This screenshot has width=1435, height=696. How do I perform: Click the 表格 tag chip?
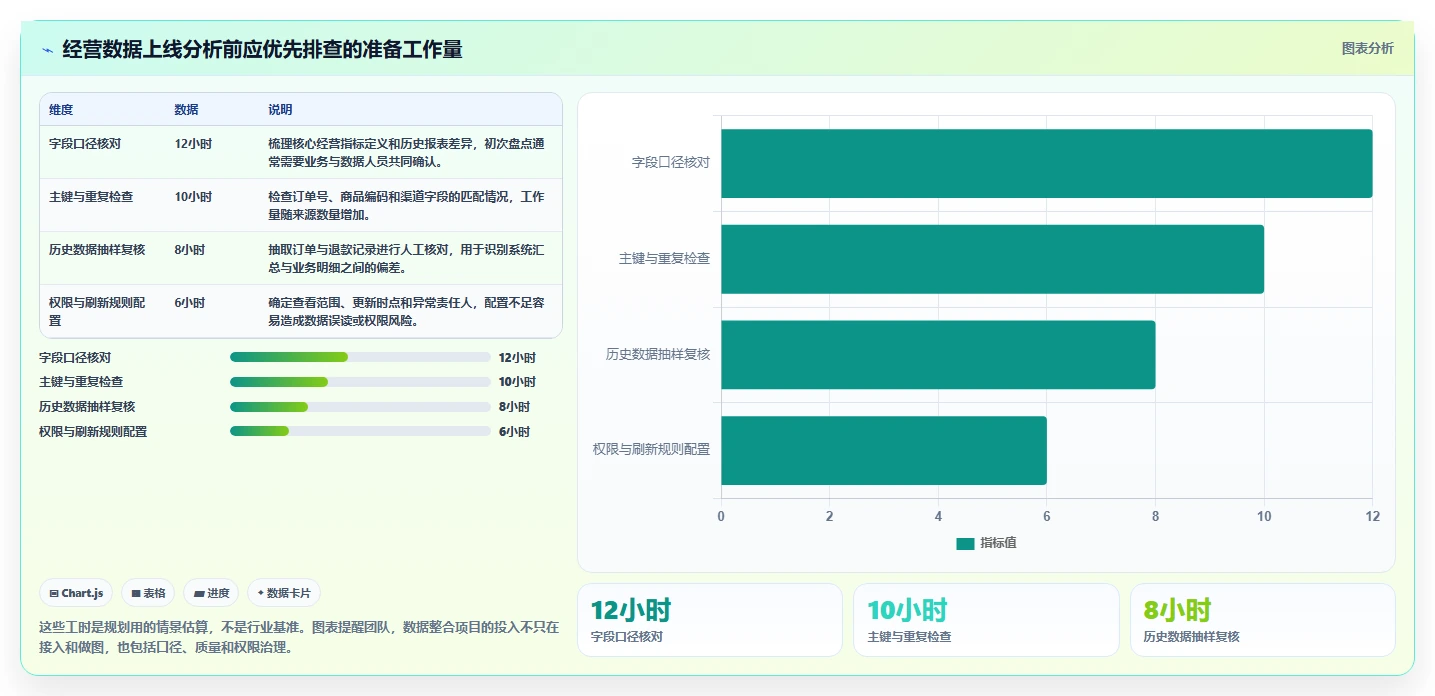[x=148, y=593]
